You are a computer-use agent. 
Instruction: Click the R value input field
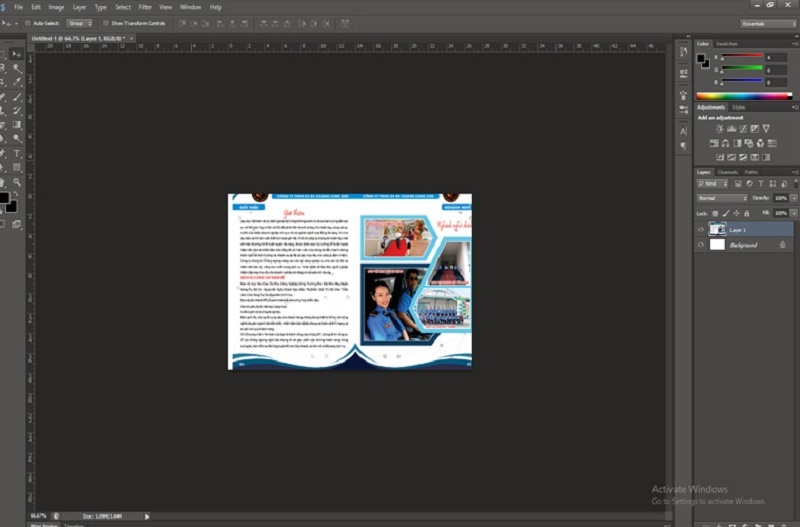pyautogui.click(x=776, y=57)
